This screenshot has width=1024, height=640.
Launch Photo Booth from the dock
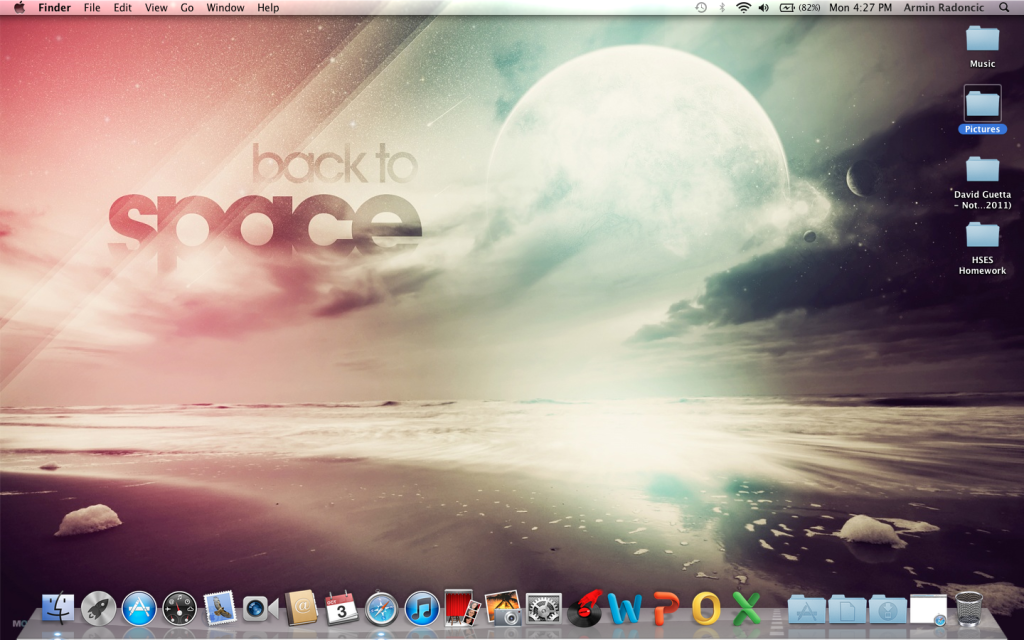click(x=462, y=608)
